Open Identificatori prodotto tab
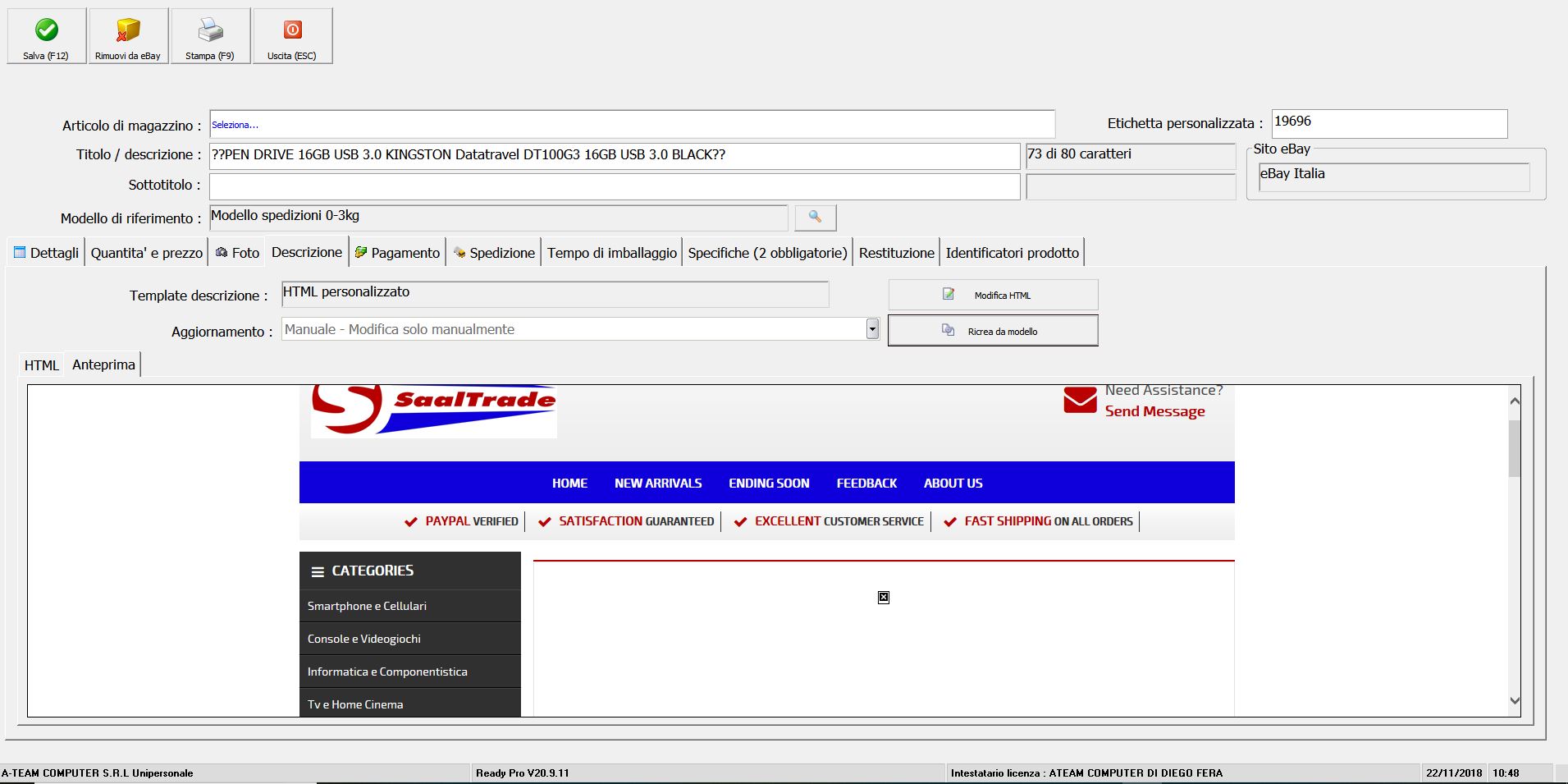This screenshot has height=784, width=1568. (1013, 253)
